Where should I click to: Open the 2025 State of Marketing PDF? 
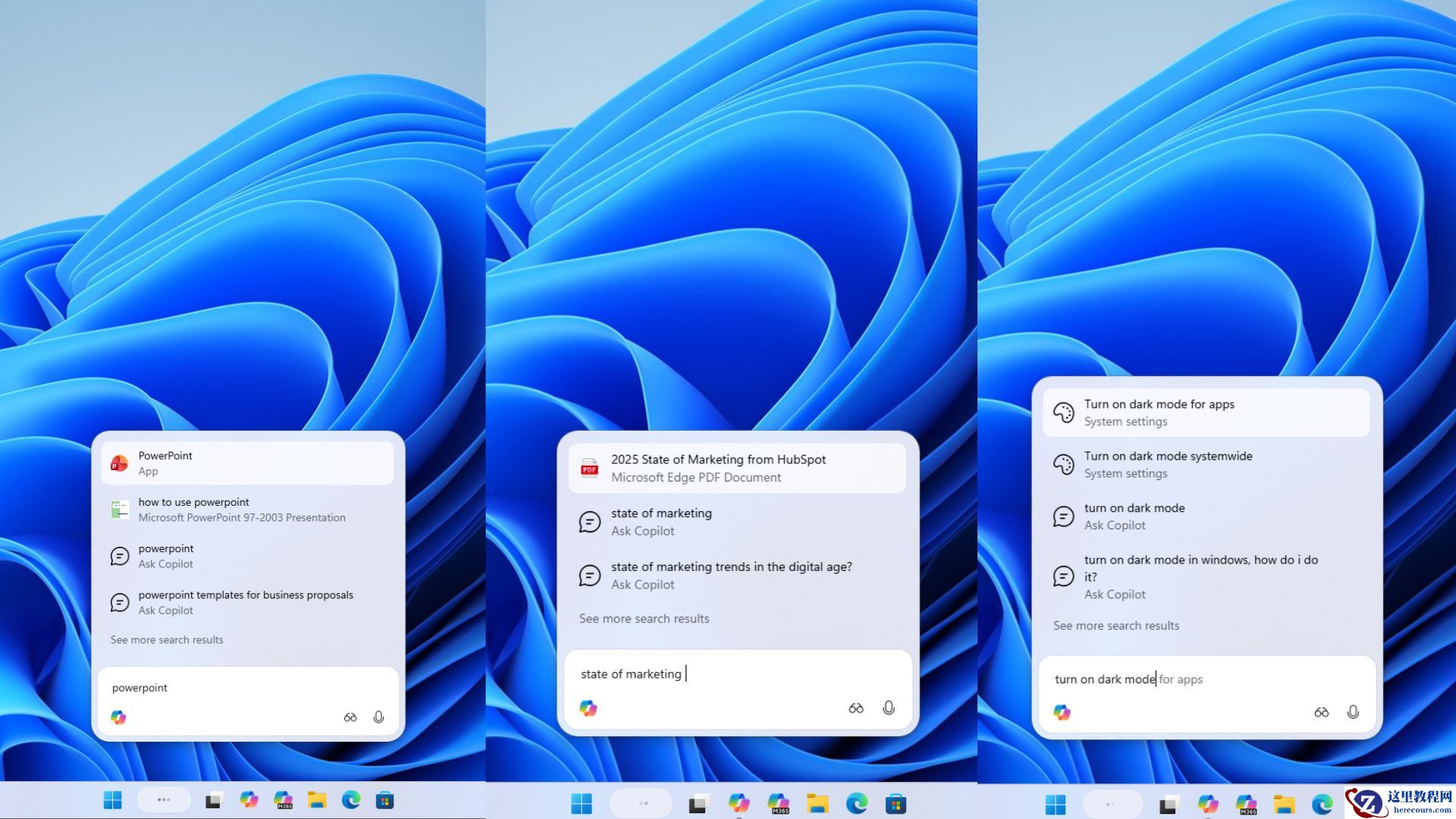pyautogui.click(x=718, y=467)
